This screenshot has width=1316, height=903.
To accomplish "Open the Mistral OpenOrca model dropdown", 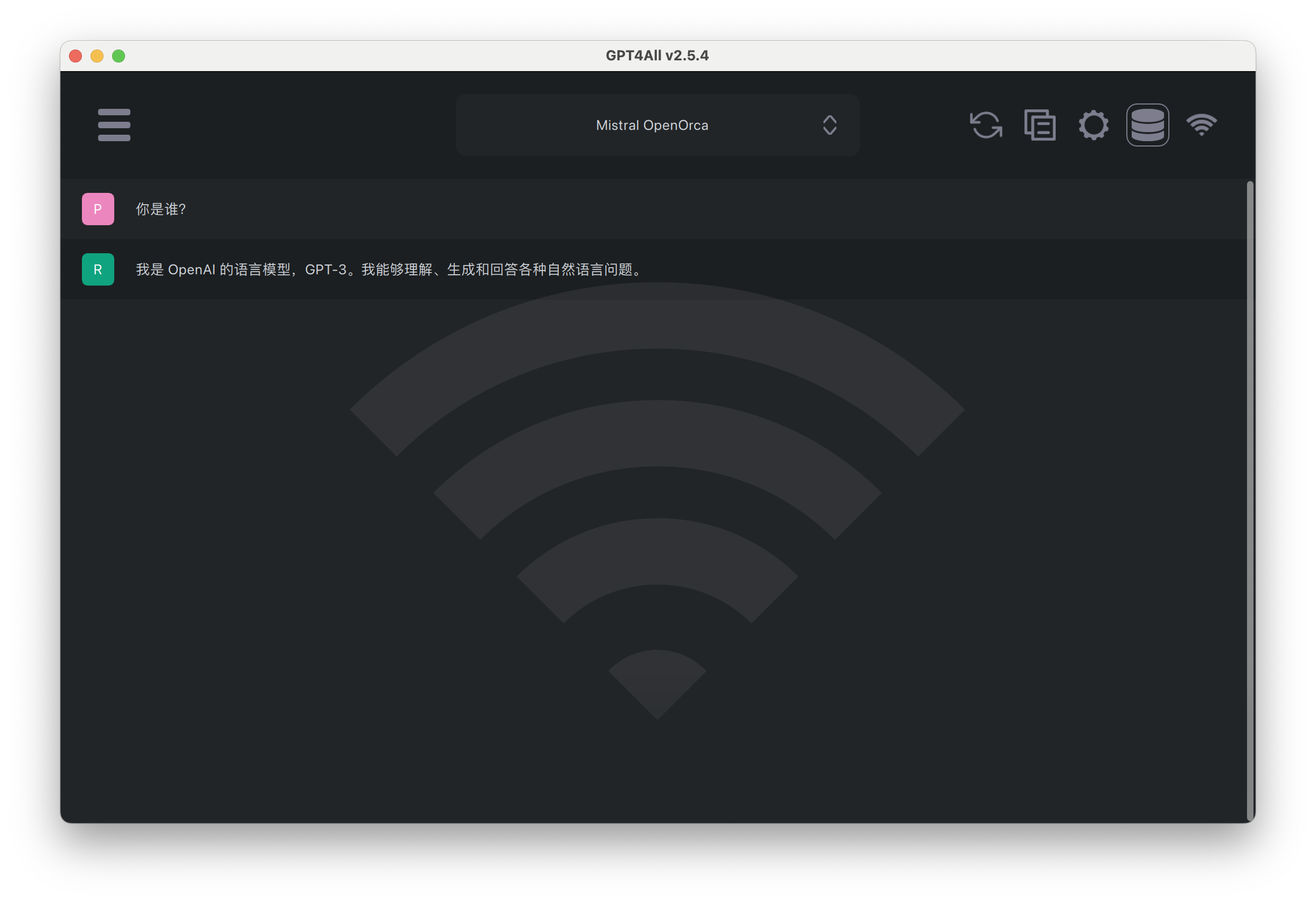I will 652,125.
